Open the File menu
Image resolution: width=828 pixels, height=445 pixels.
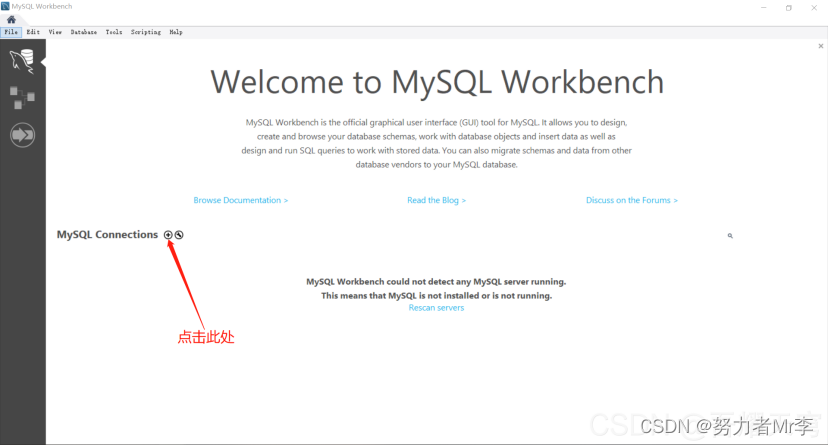pos(11,32)
